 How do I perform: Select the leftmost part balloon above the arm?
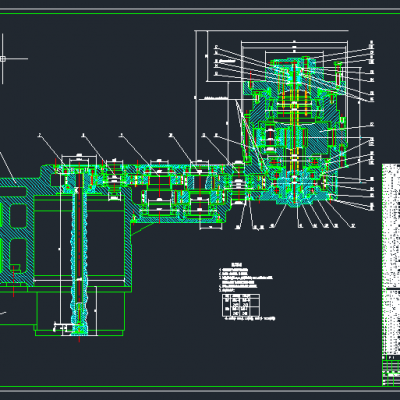point(40,135)
